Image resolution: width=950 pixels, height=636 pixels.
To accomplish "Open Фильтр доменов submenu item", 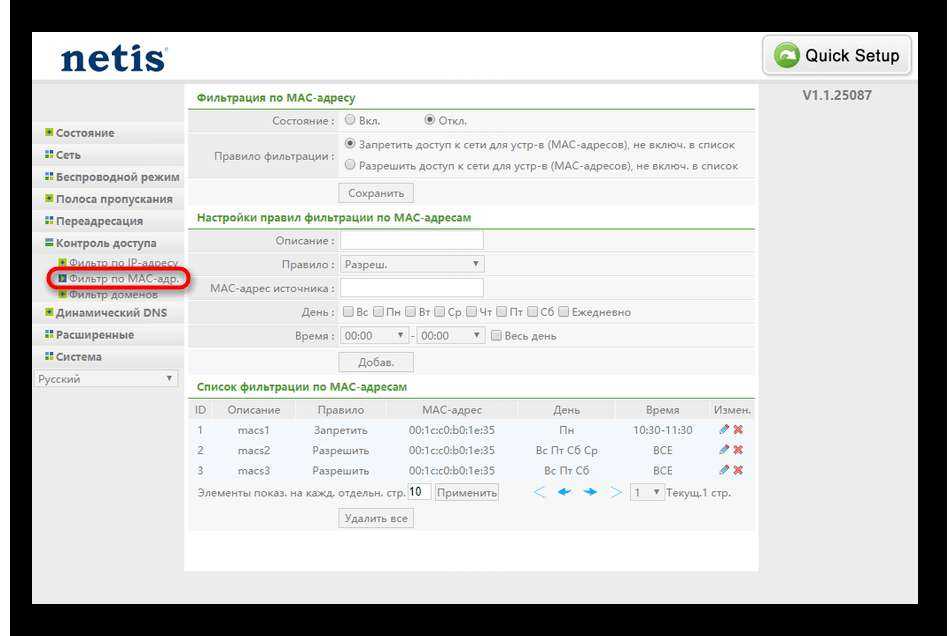I will [113, 294].
